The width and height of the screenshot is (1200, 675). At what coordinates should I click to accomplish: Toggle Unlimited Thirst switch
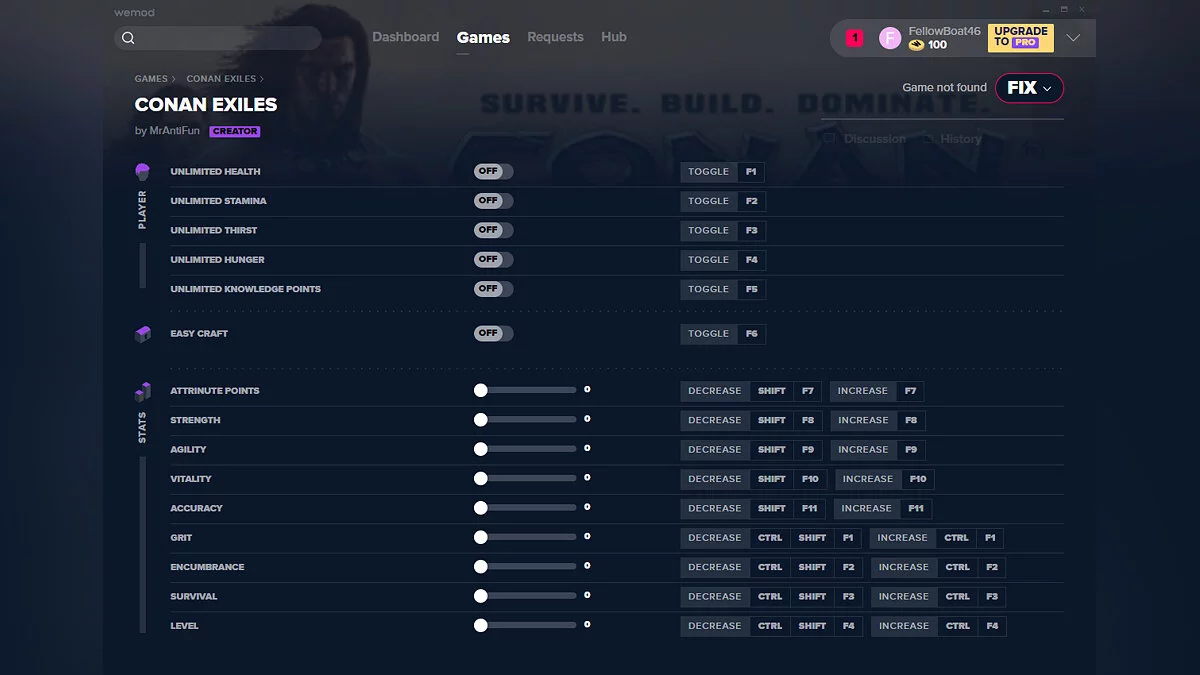point(493,230)
